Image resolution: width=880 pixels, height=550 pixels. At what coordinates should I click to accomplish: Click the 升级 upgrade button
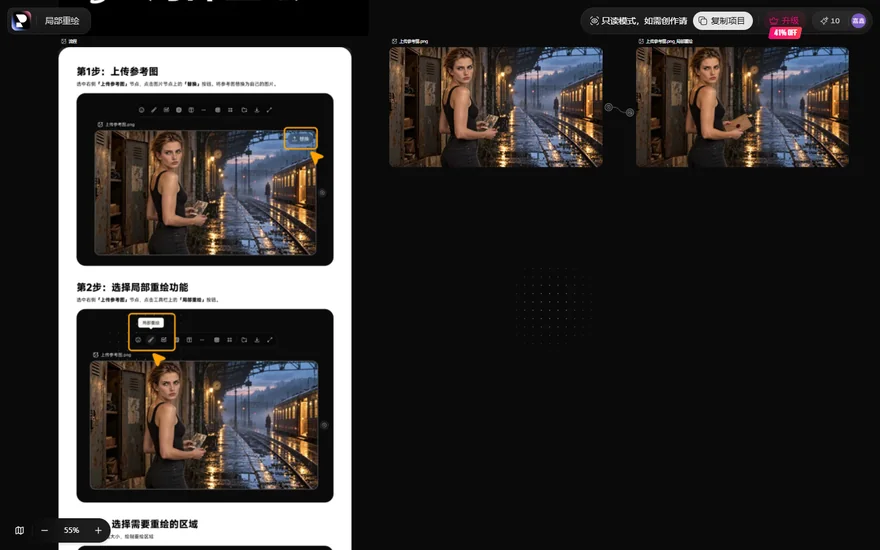pos(785,21)
